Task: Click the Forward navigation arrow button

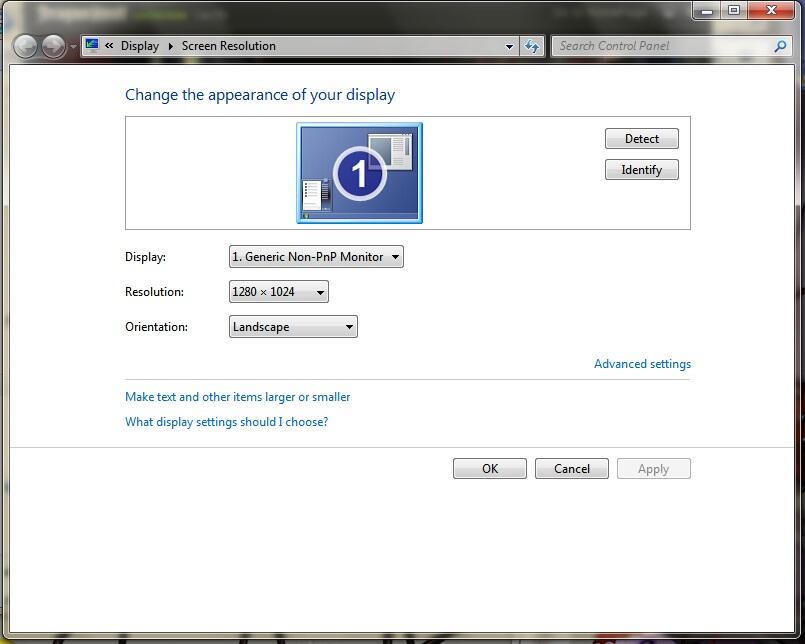Action: point(54,46)
